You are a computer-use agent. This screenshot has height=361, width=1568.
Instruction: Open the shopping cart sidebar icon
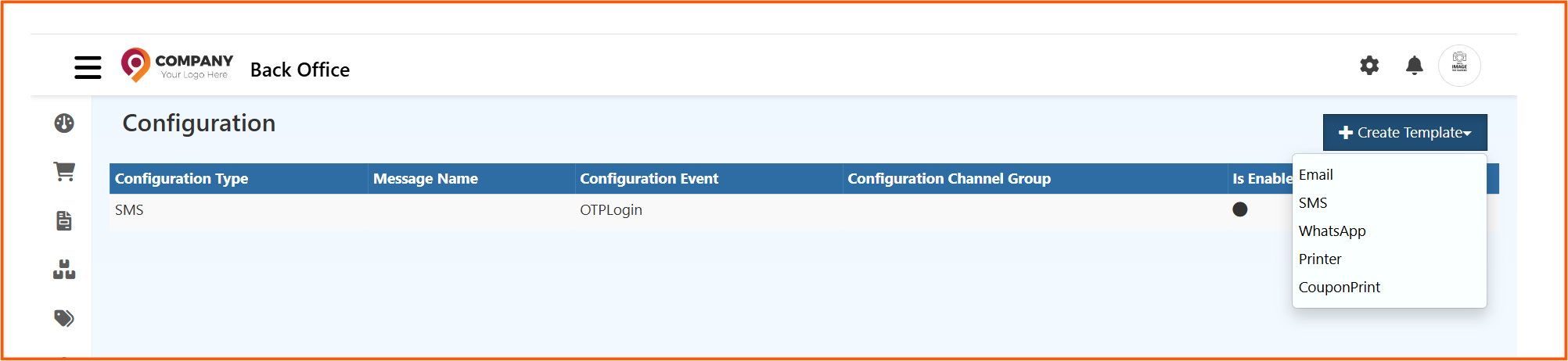(64, 172)
